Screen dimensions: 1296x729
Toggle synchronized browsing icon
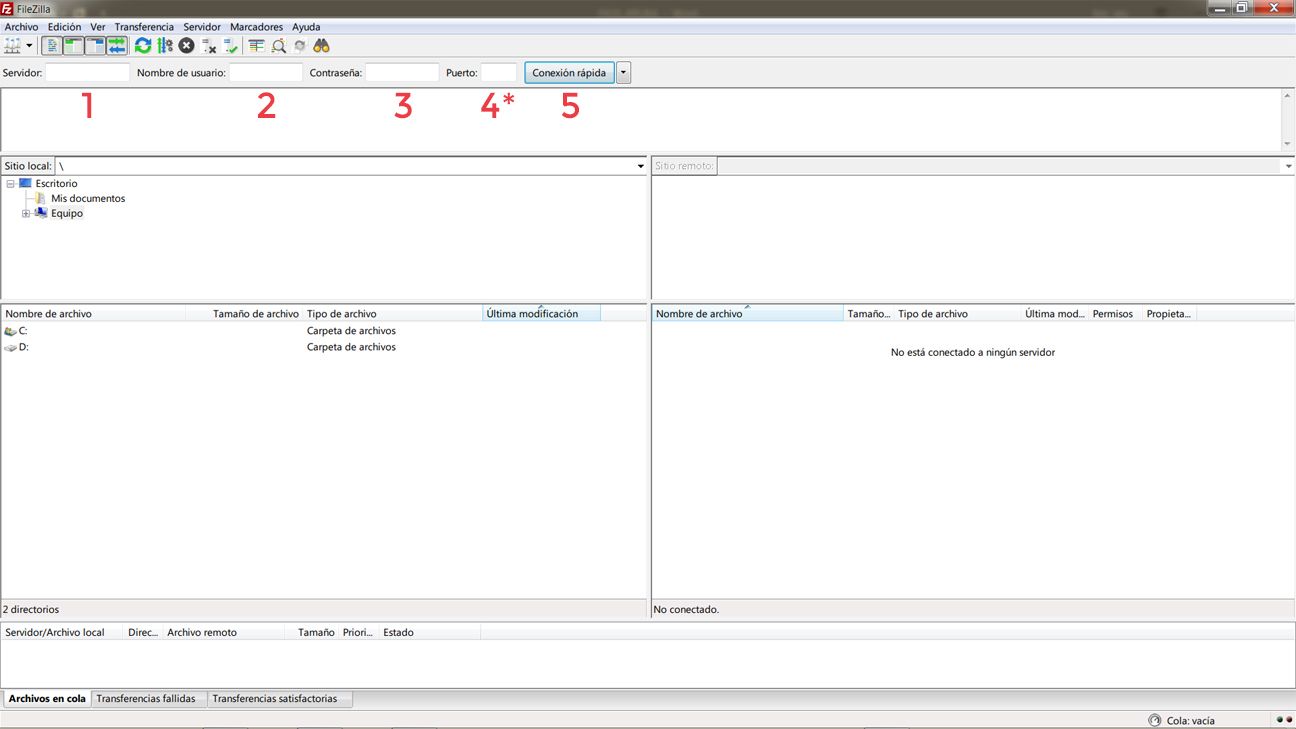click(x=300, y=46)
